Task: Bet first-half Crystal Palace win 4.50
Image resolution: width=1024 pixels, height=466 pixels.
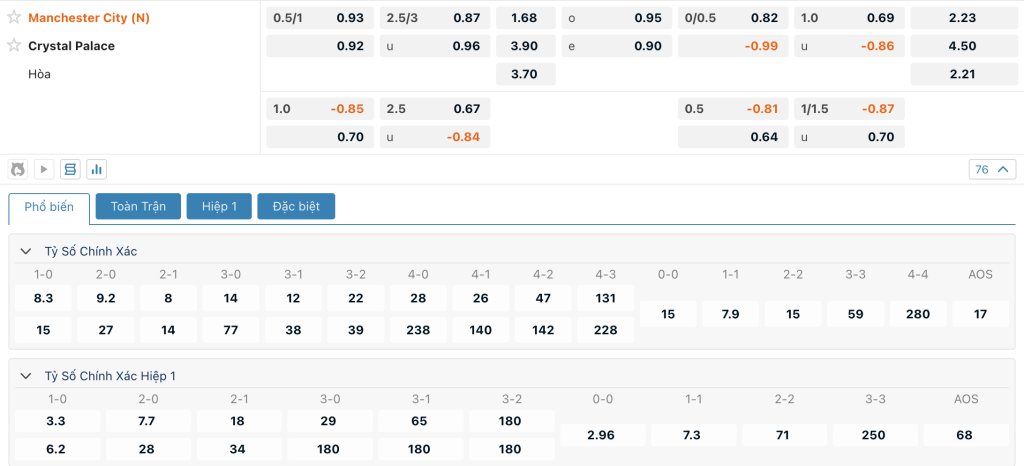Action: click(x=963, y=46)
